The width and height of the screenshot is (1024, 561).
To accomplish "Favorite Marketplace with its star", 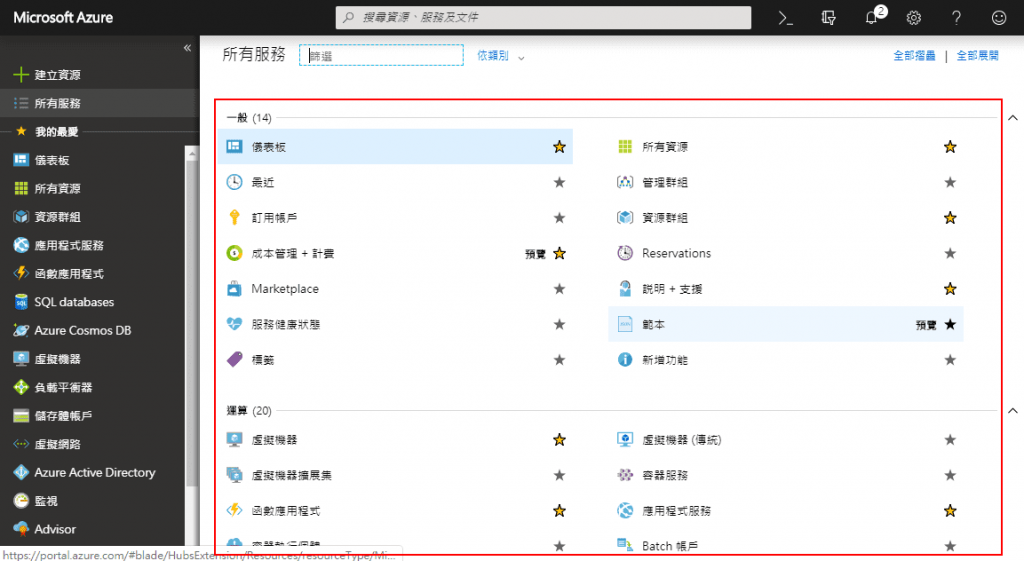I will (x=560, y=289).
